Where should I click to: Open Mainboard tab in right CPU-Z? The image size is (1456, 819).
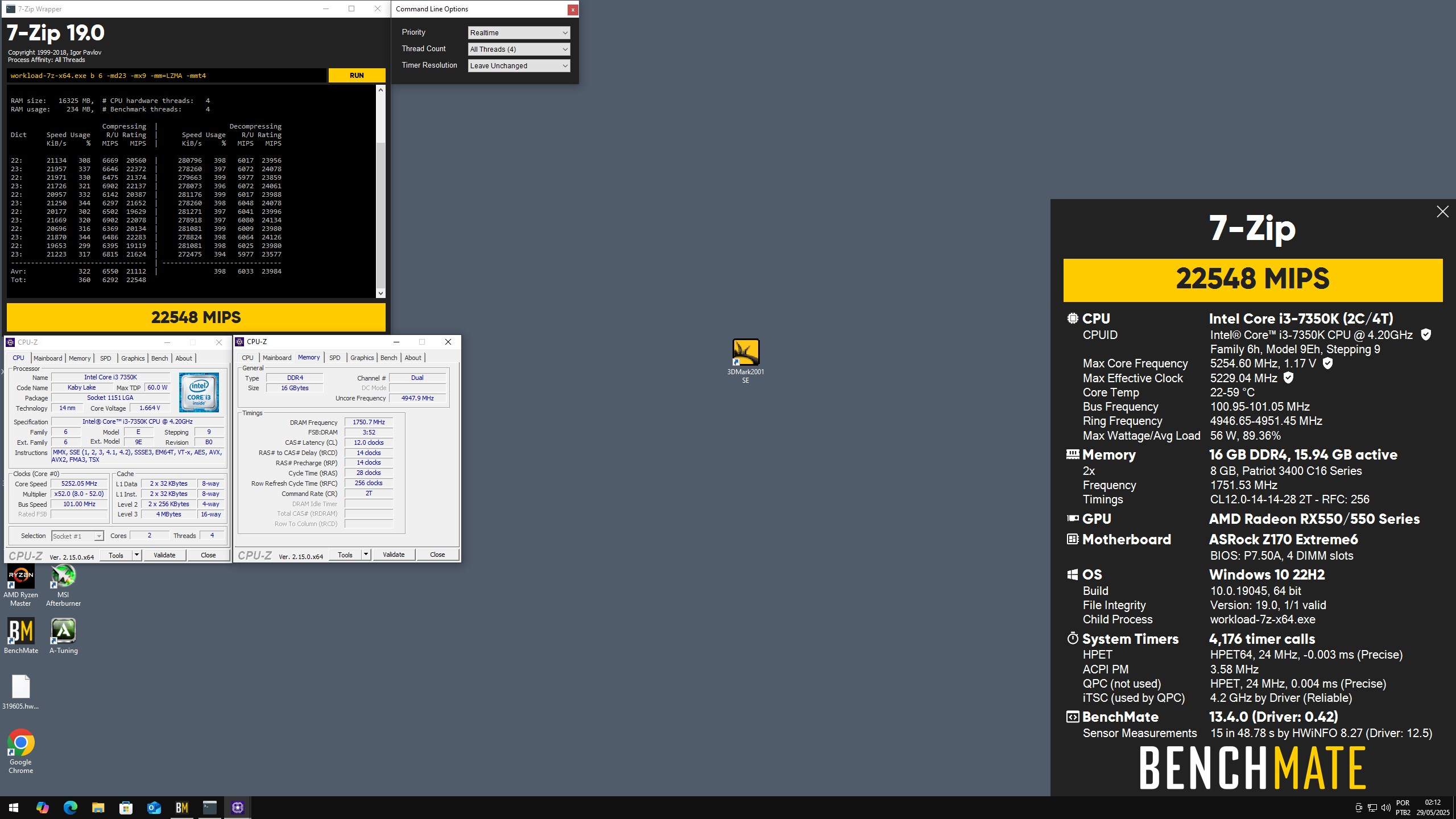(x=277, y=358)
